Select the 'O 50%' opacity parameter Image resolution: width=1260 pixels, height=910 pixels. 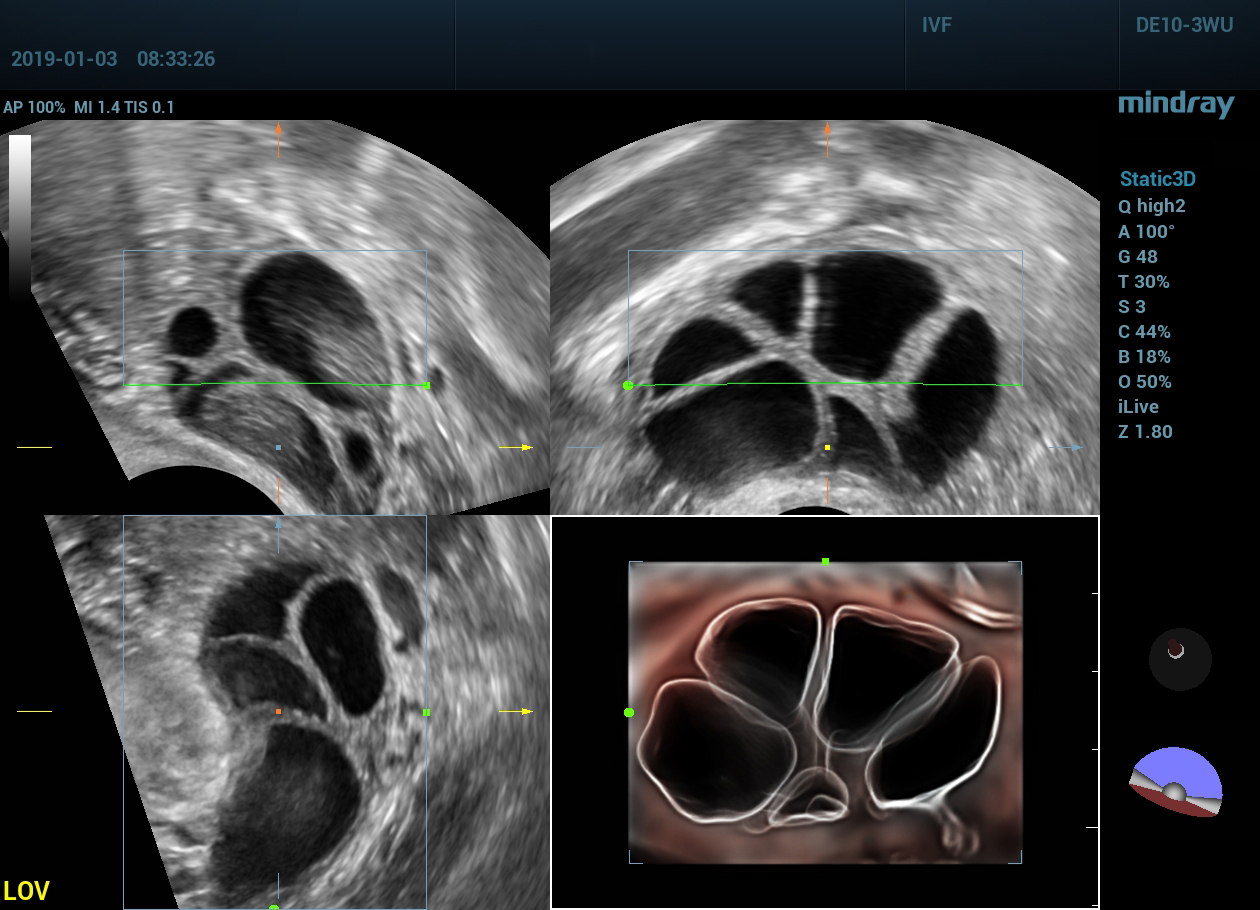[x=1145, y=381]
